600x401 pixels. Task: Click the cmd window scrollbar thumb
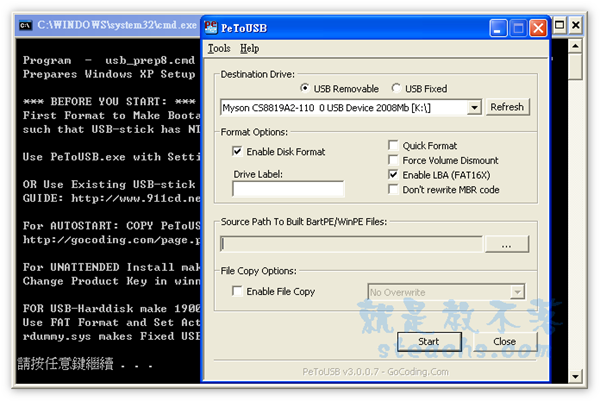point(575,67)
